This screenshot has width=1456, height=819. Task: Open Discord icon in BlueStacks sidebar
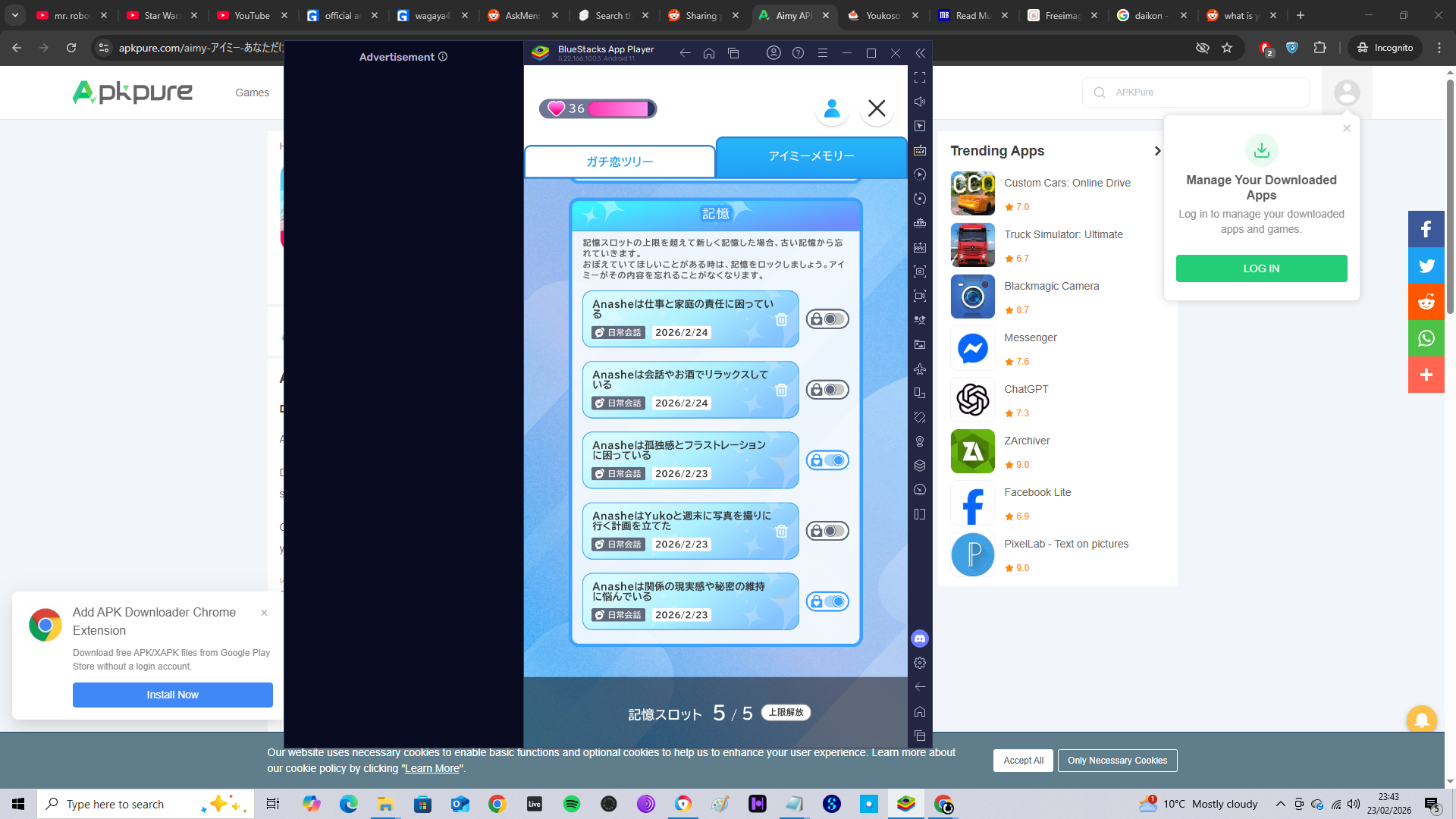pyautogui.click(x=920, y=639)
